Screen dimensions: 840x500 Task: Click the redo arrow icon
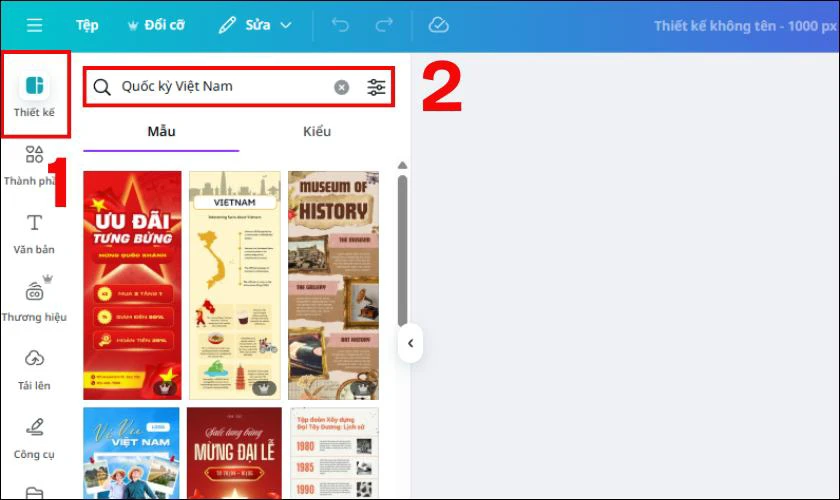click(384, 26)
